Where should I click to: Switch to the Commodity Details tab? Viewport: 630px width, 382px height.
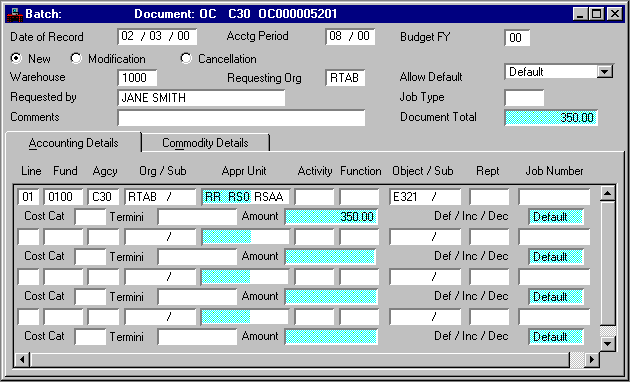pos(205,143)
